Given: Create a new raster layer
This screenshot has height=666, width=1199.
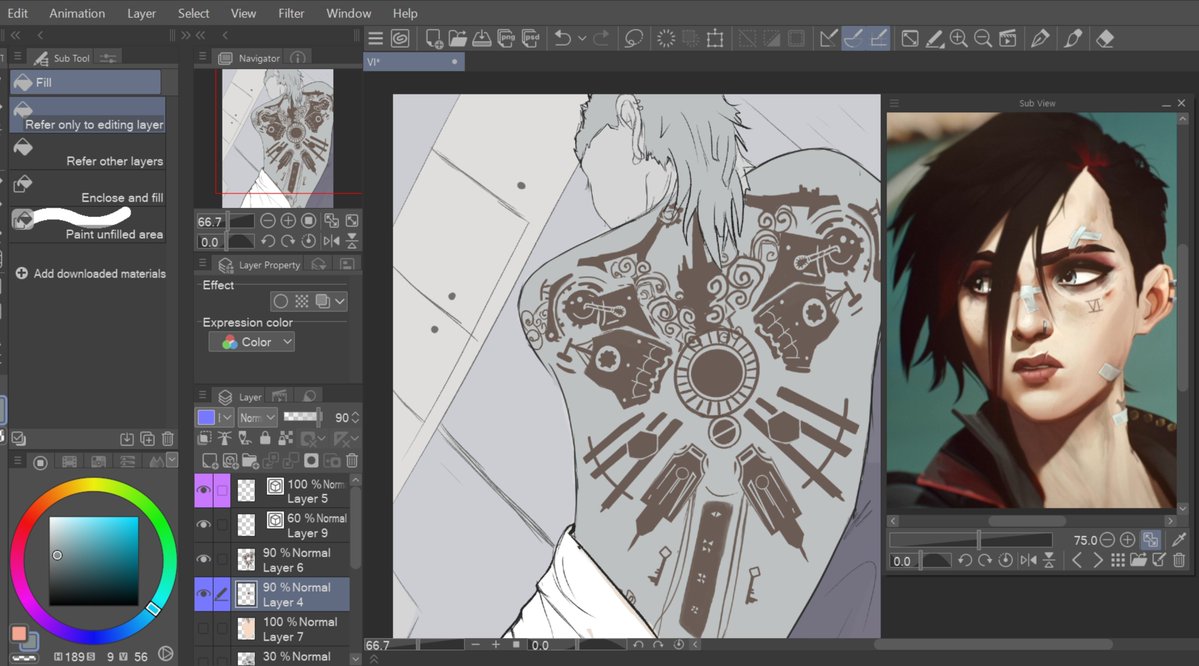Looking at the screenshot, I should coord(210,460).
